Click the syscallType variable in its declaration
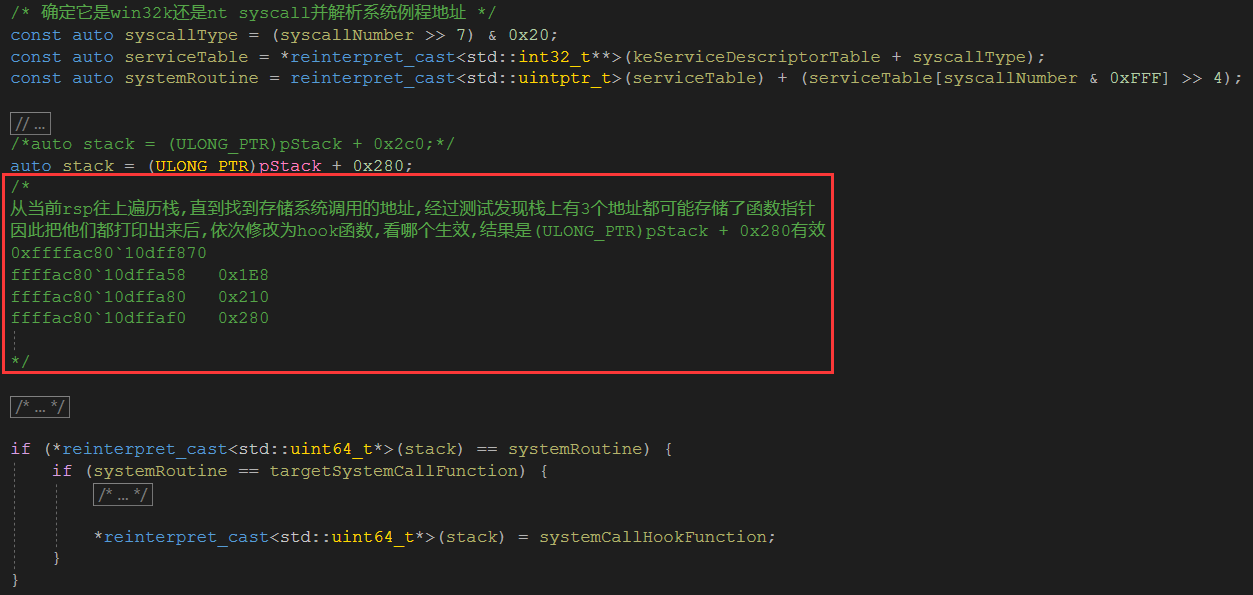This screenshot has width=1253, height=595. (171, 35)
